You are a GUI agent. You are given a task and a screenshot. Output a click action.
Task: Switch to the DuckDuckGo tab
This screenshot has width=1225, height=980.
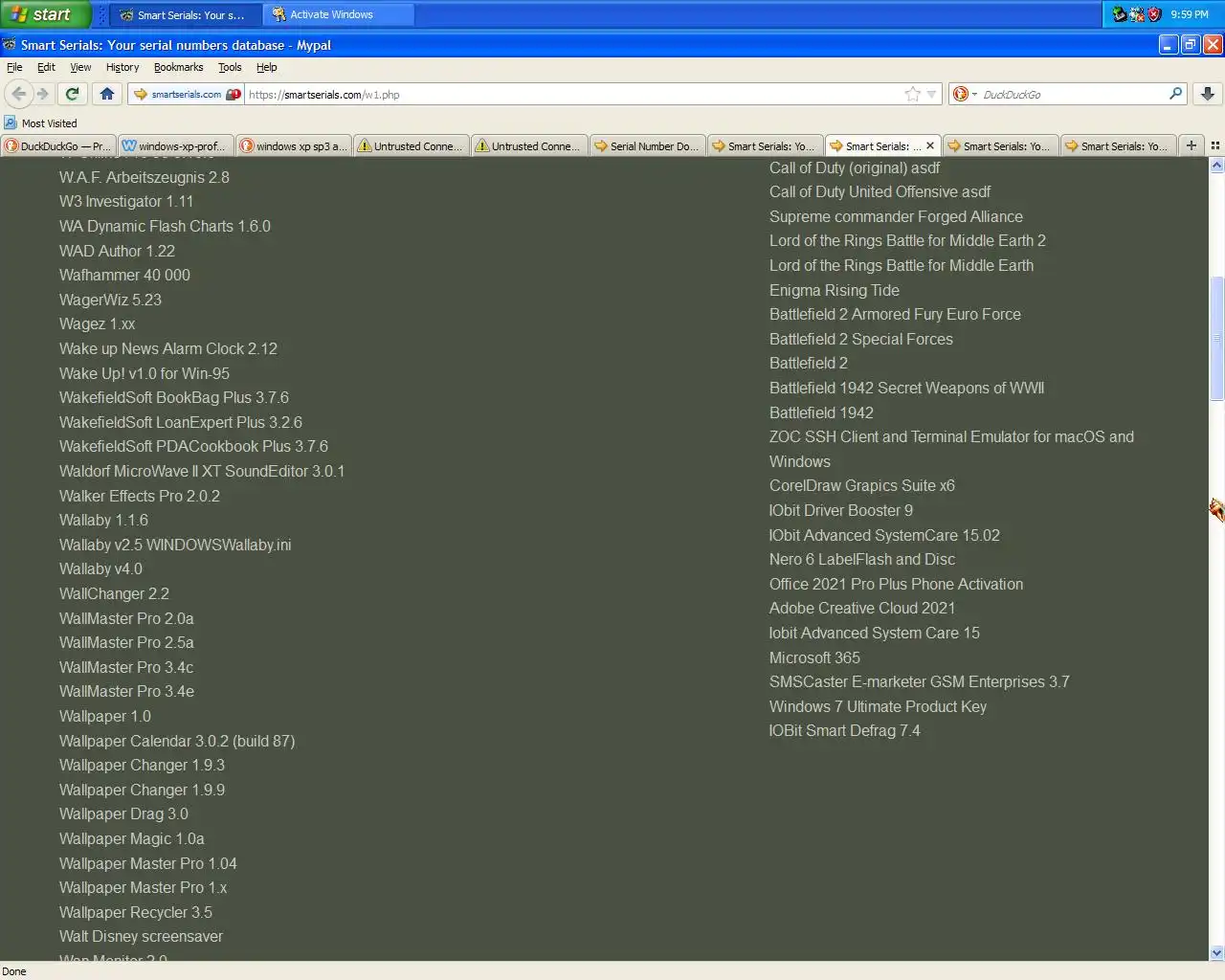point(58,145)
